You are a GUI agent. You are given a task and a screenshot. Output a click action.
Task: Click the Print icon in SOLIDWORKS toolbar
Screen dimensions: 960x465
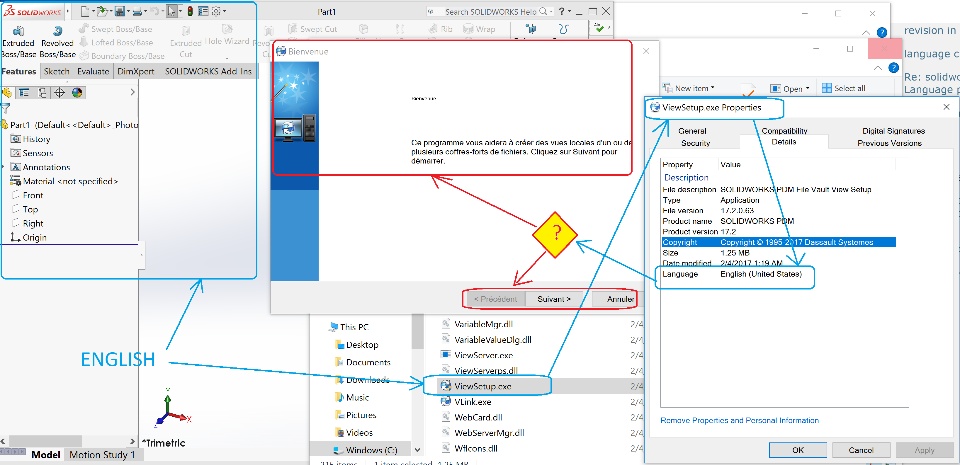pyautogui.click(x=137, y=10)
